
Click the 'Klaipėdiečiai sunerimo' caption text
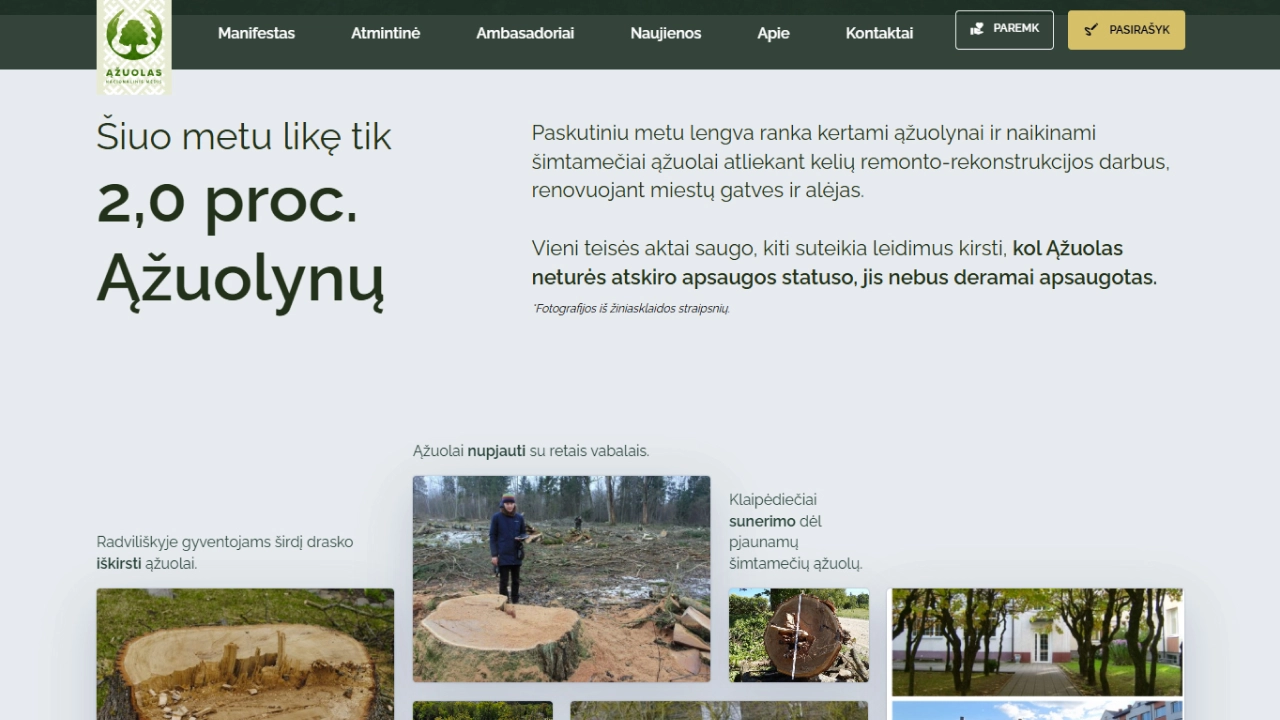pyautogui.click(x=795, y=531)
